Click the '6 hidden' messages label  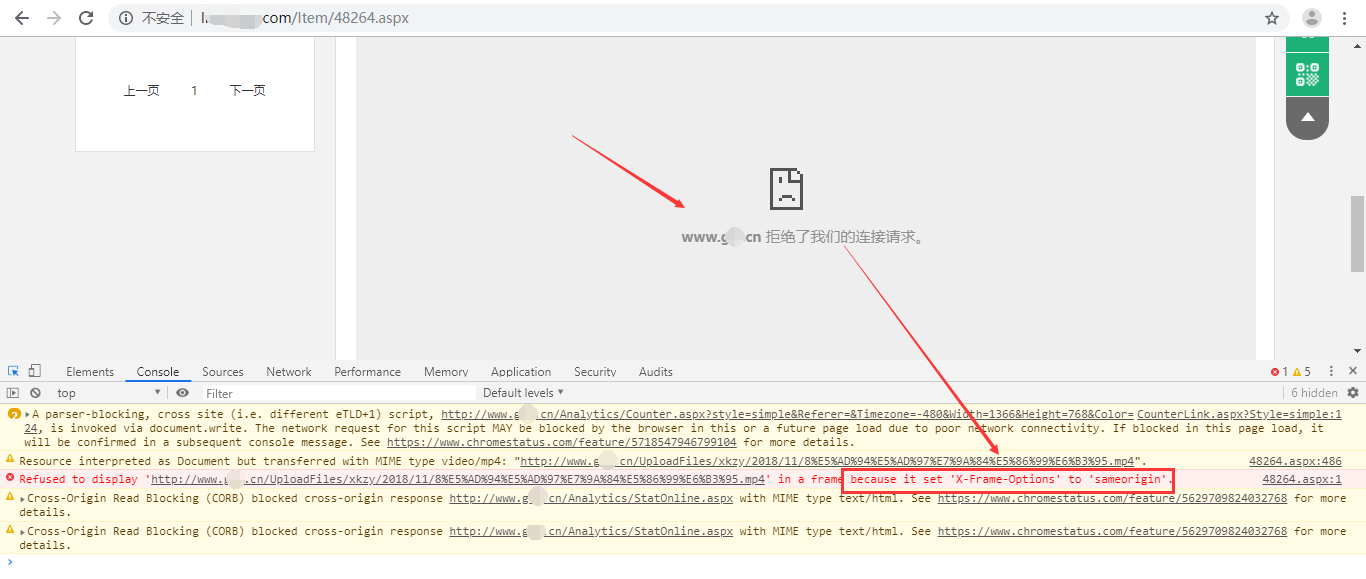point(1314,393)
